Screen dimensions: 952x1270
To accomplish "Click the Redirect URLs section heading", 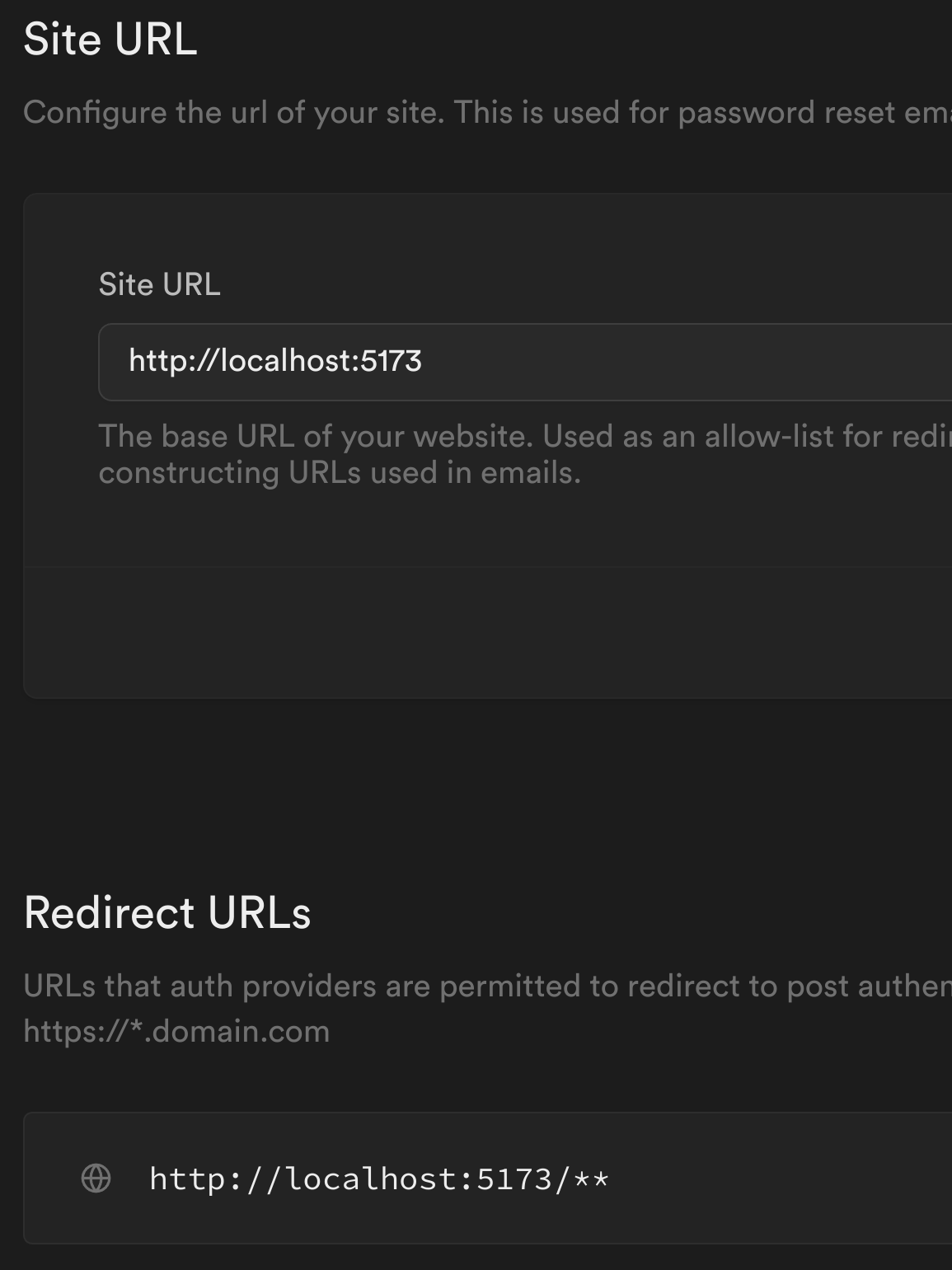I will [x=167, y=913].
